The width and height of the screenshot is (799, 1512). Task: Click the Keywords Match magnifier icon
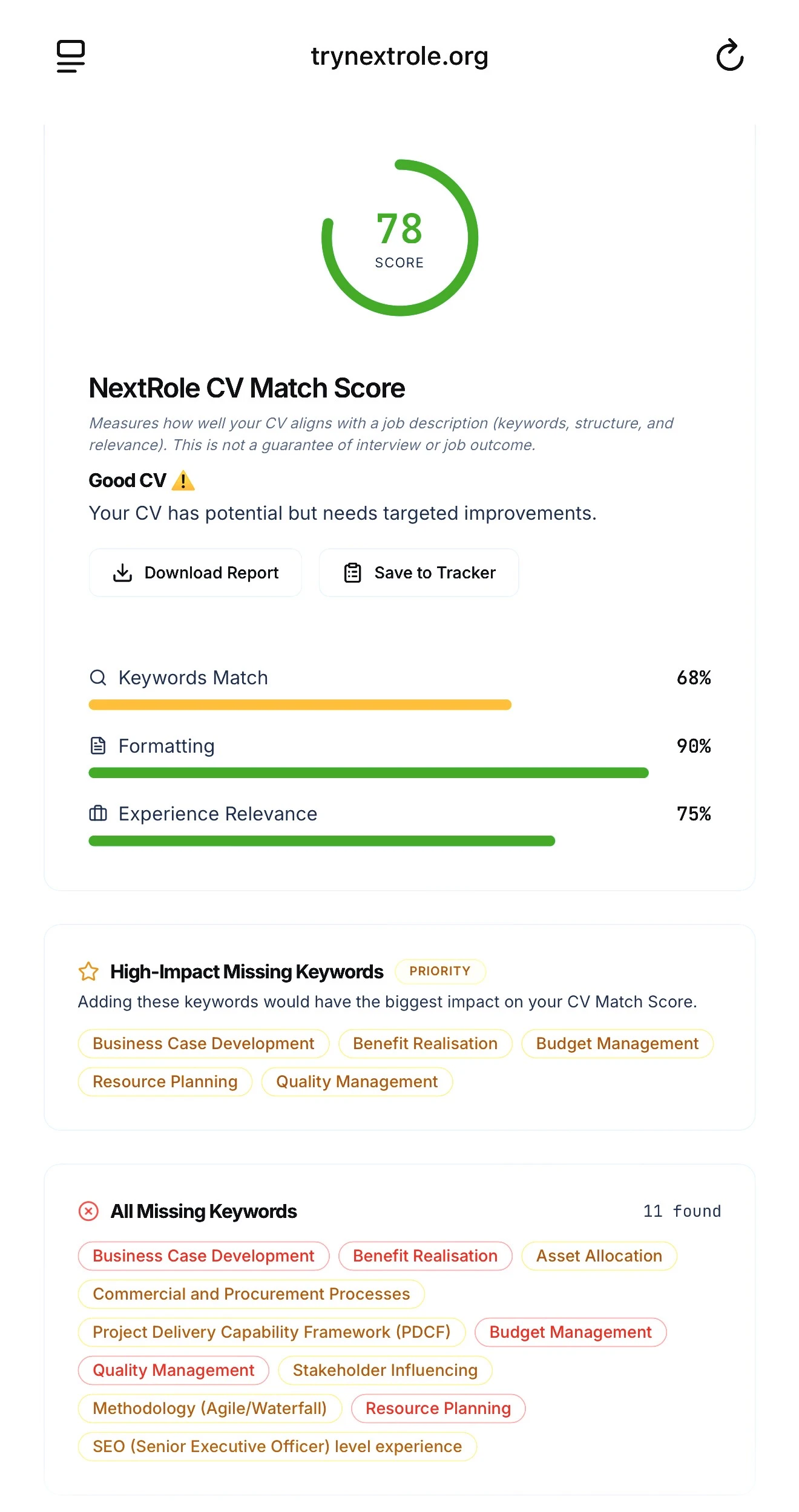pyautogui.click(x=98, y=678)
